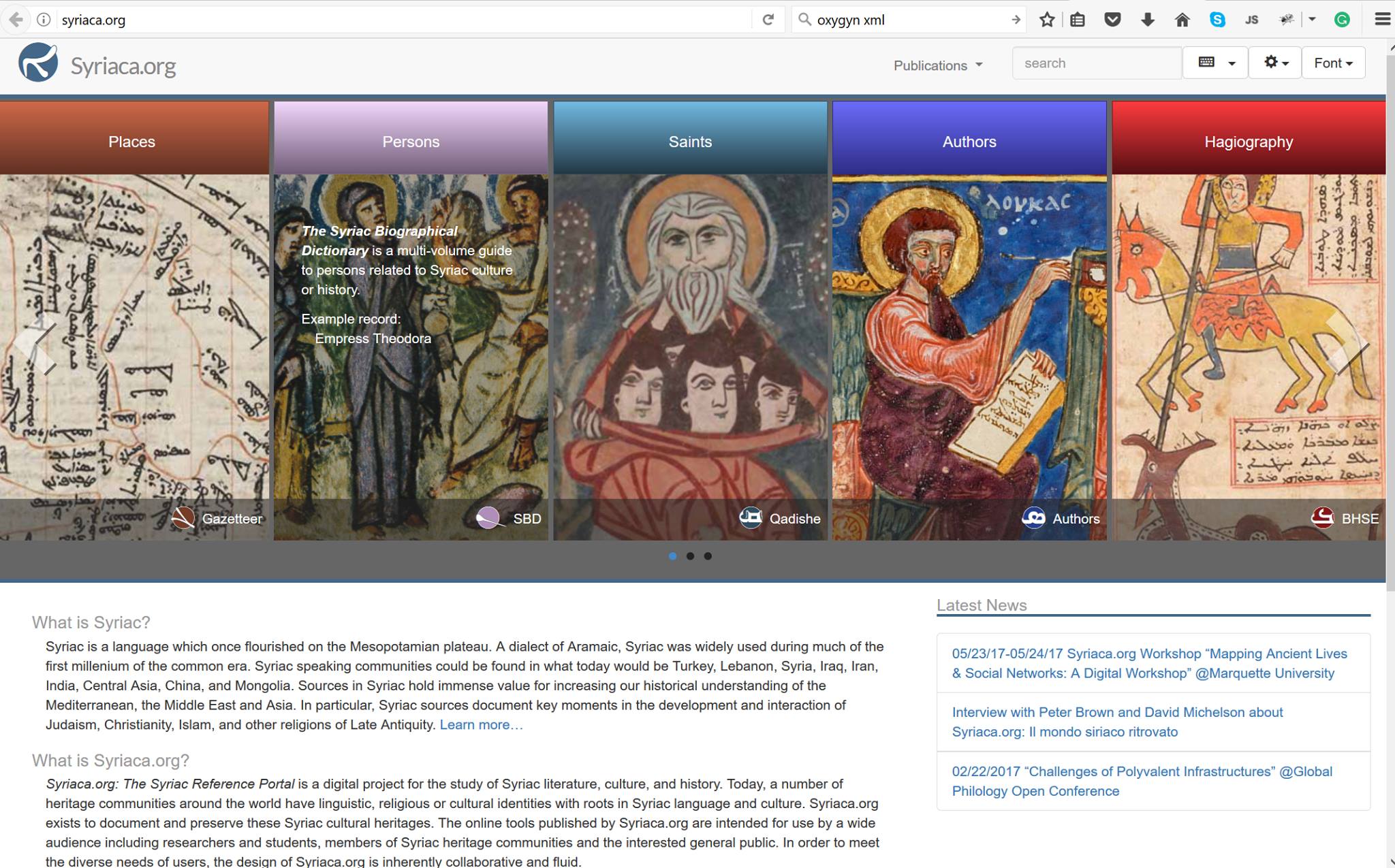Viewport: 1395px width, 868px height.
Task: Click the SBD icon in Persons panel
Action: (x=488, y=518)
